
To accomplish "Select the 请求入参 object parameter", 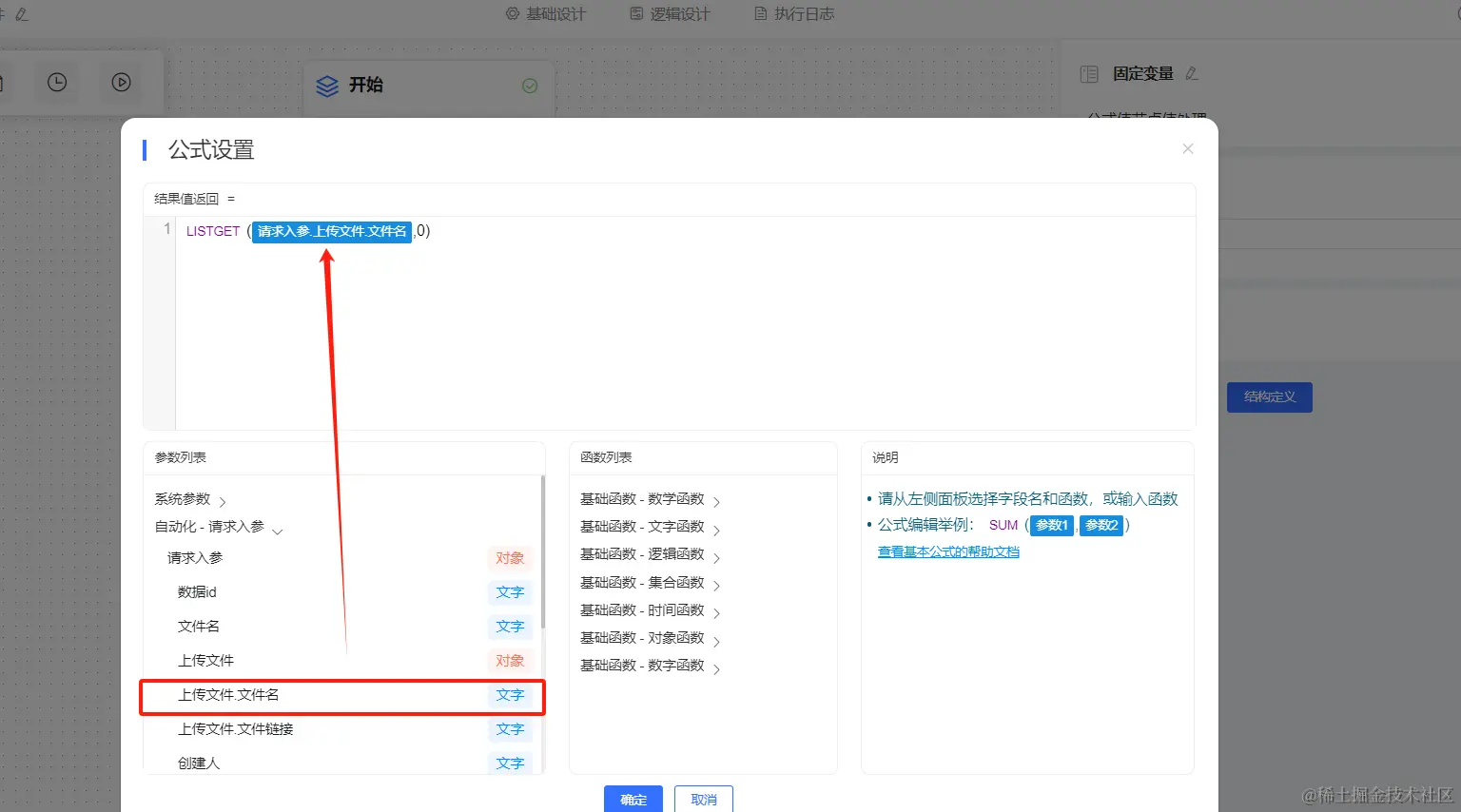I will (x=342, y=558).
